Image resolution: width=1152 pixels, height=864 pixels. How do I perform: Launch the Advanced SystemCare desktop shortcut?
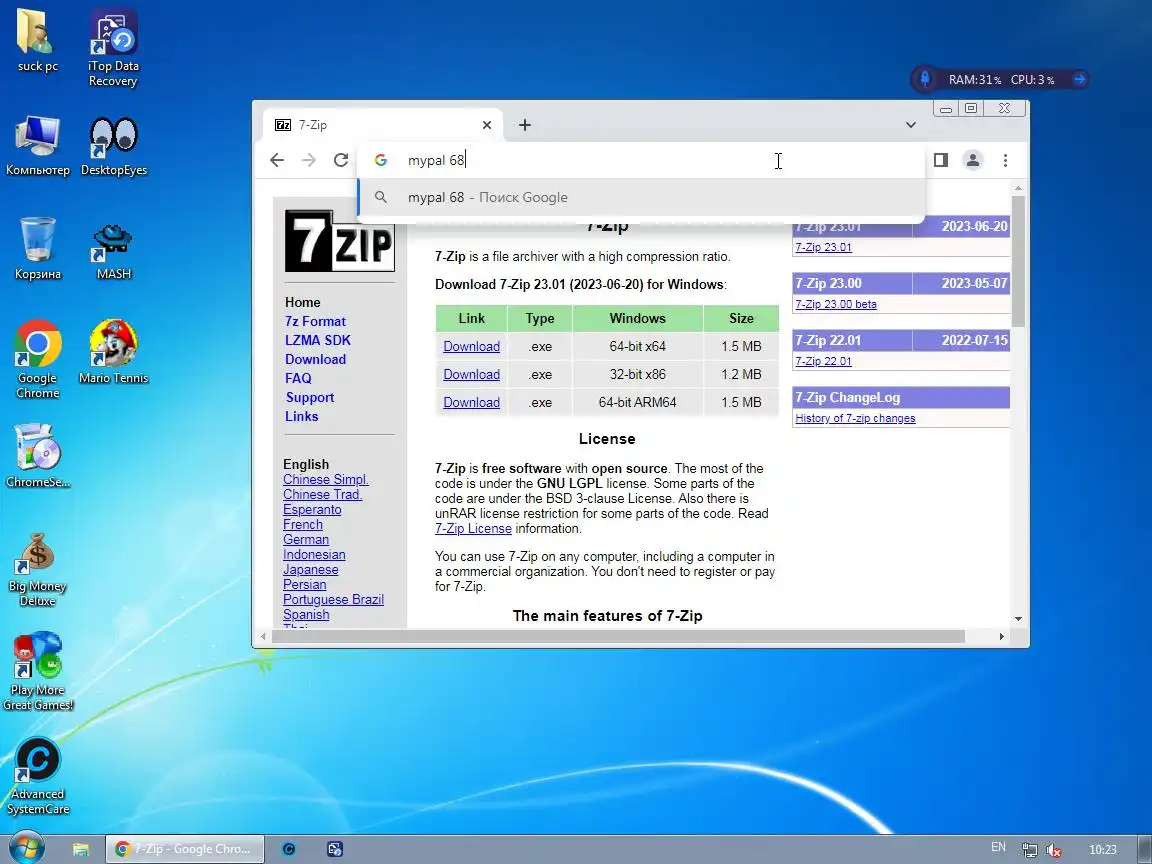click(x=37, y=776)
